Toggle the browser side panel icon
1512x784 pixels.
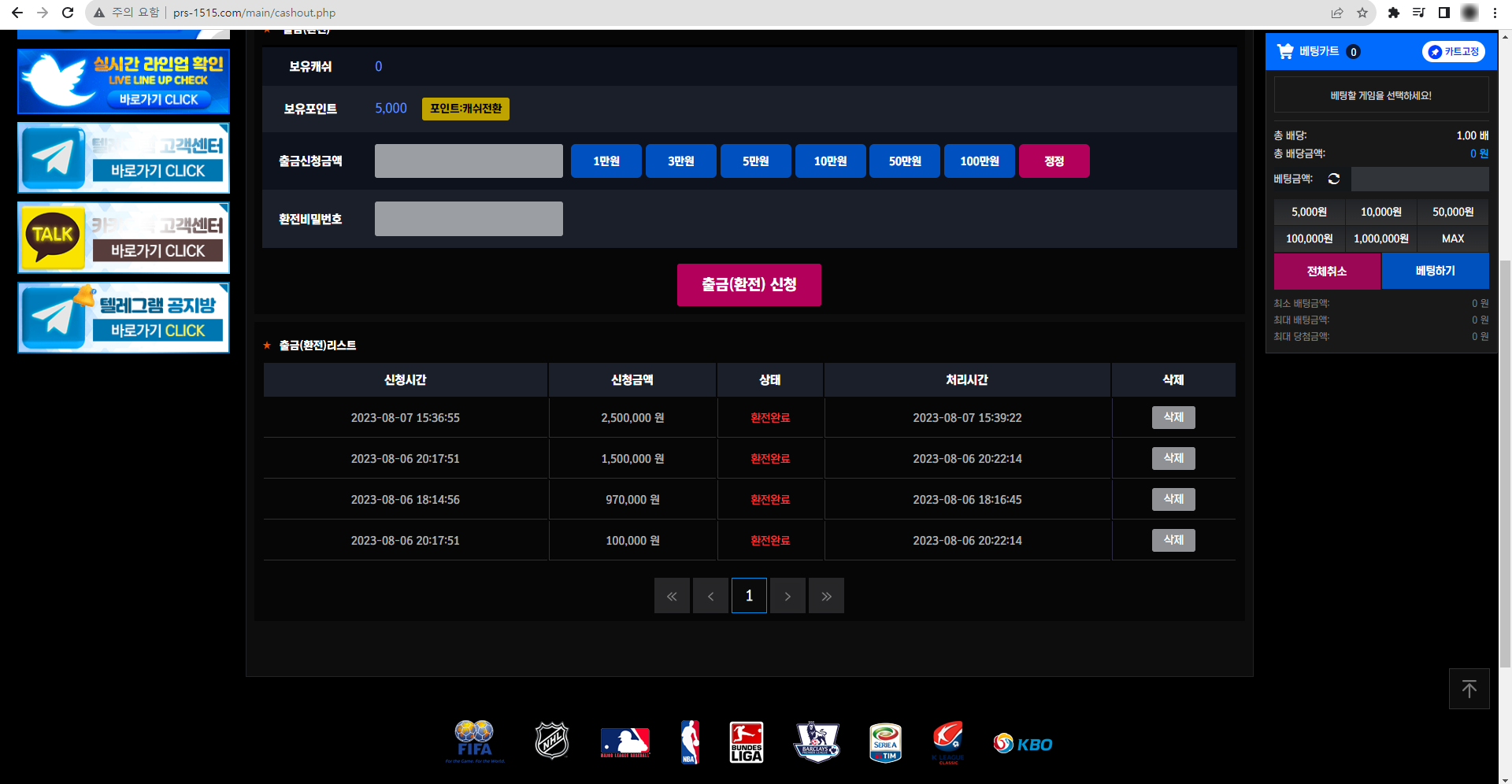click(1444, 13)
